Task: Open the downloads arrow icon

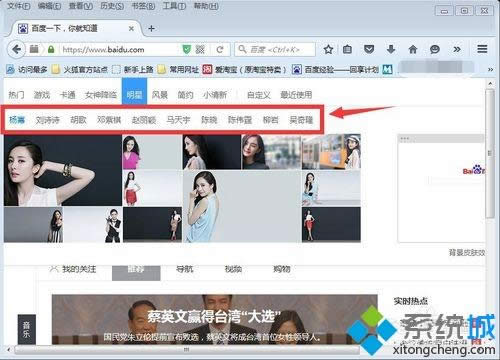Action: pos(391,49)
